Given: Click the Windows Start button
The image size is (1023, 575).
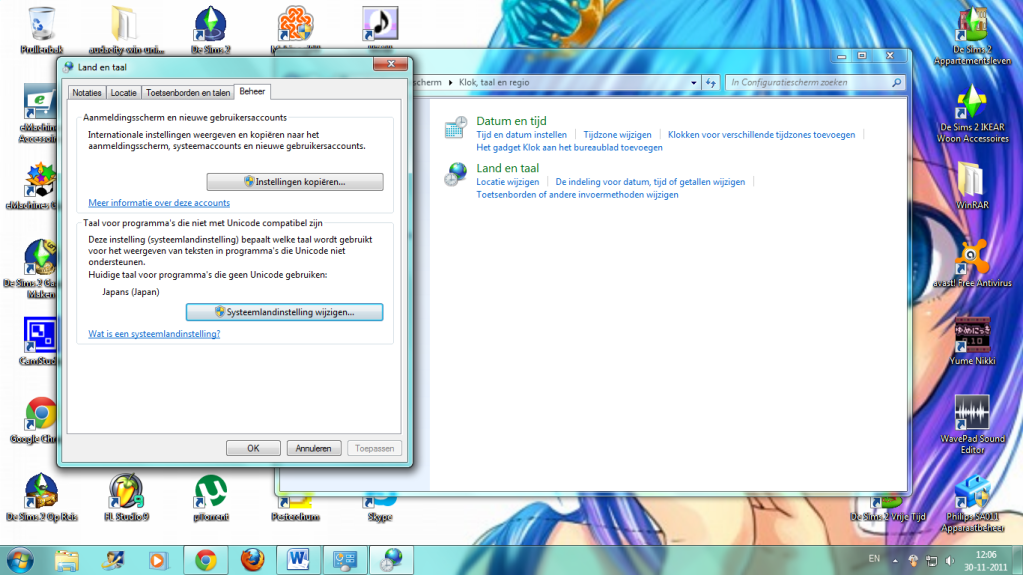Looking at the screenshot, I should [x=20, y=559].
